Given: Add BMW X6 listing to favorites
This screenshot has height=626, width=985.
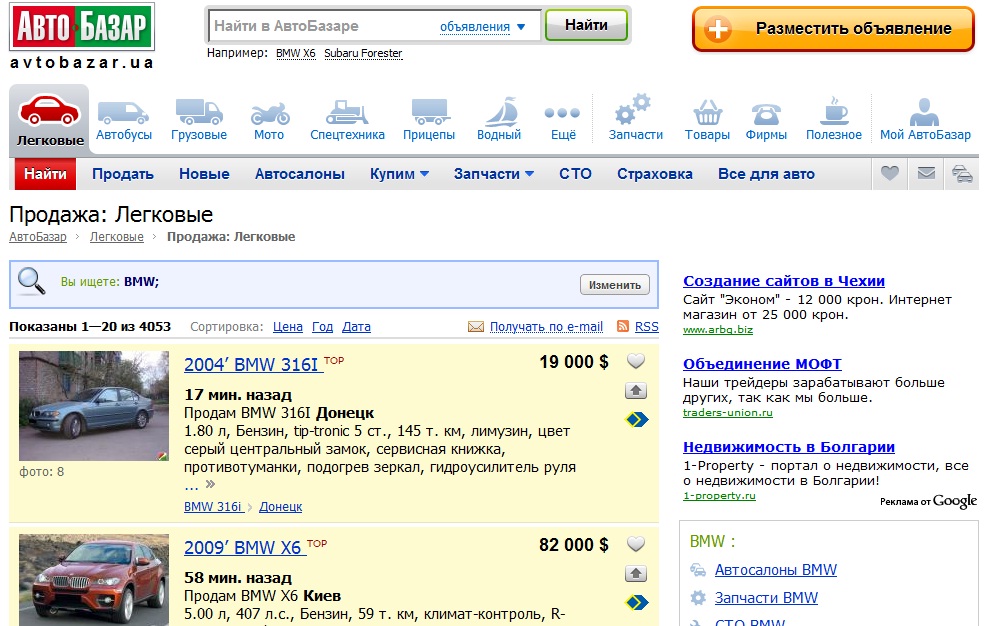Looking at the screenshot, I should (x=636, y=544).
